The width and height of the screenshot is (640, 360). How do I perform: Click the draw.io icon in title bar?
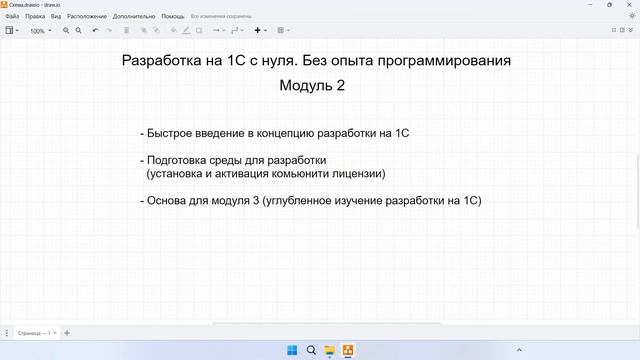point(4,4)
